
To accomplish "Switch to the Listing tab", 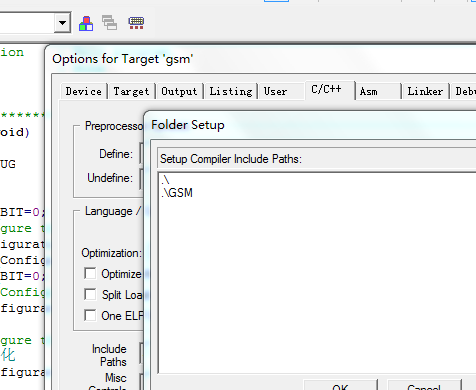I will pos(231,91).
